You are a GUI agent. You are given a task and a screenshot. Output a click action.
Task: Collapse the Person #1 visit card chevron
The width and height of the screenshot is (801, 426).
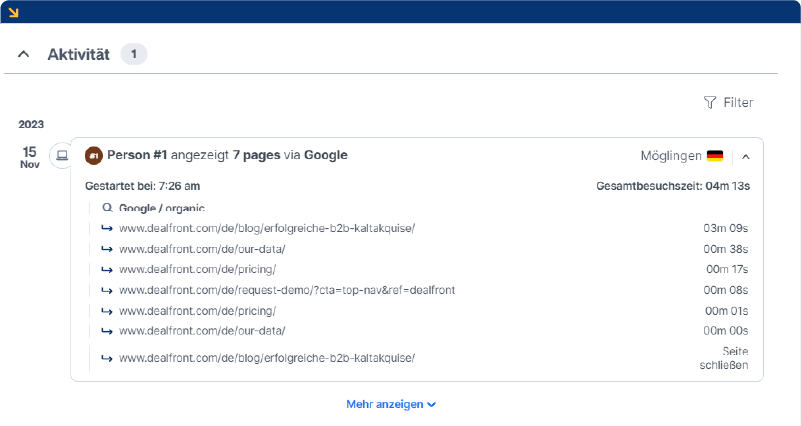[746, 157]
